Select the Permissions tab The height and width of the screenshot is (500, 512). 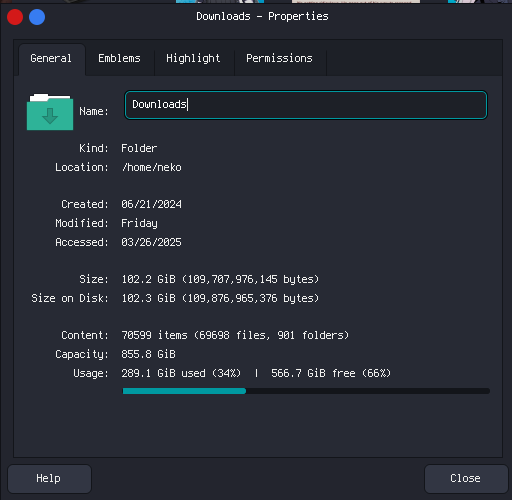(279, 59)
